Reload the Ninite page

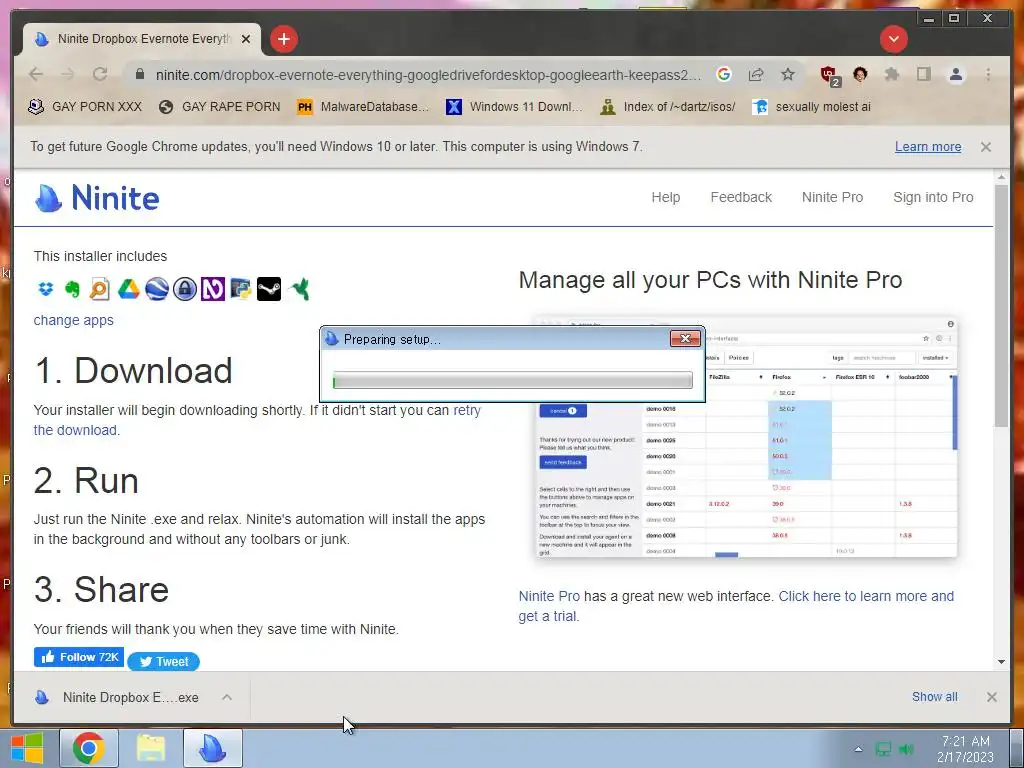100,74
